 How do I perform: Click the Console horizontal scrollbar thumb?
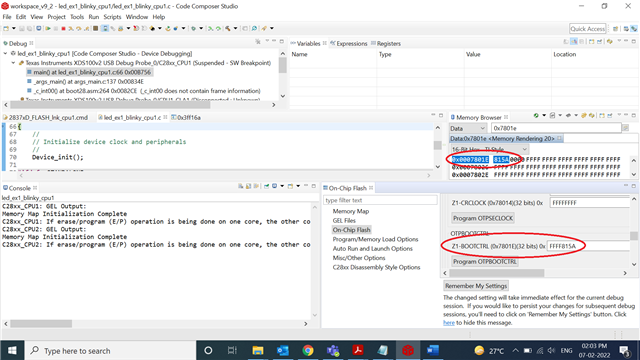coord(41,323)
